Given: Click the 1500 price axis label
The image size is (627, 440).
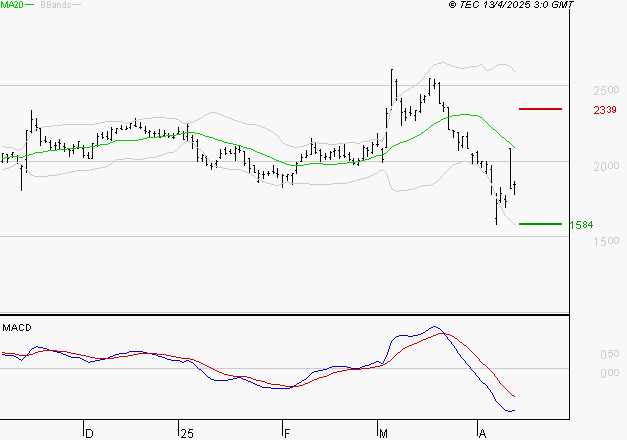Looking at the screenshot, I should [x=606, y=241].
